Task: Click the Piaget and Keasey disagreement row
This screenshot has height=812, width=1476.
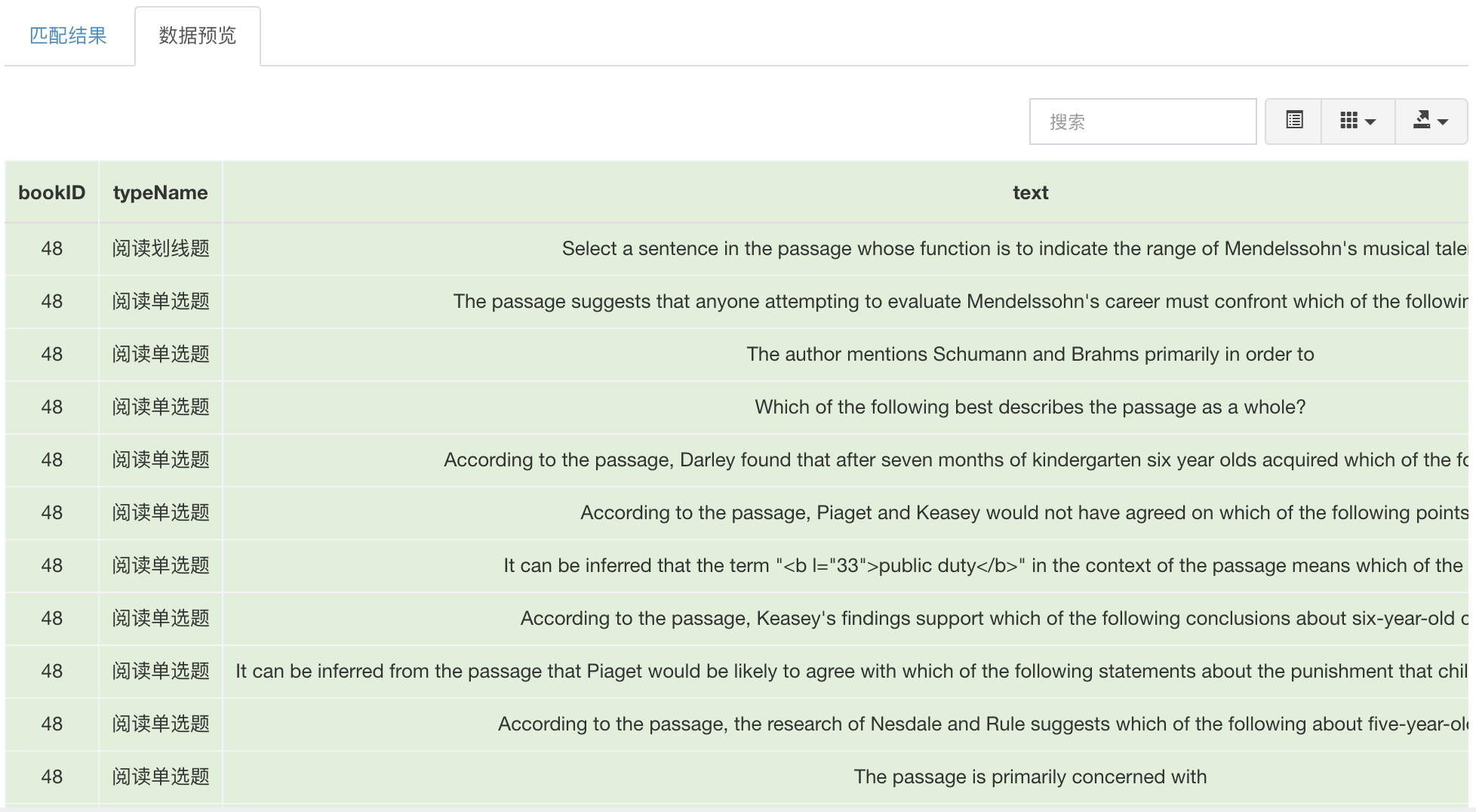Action: click(x=736, y=512)
